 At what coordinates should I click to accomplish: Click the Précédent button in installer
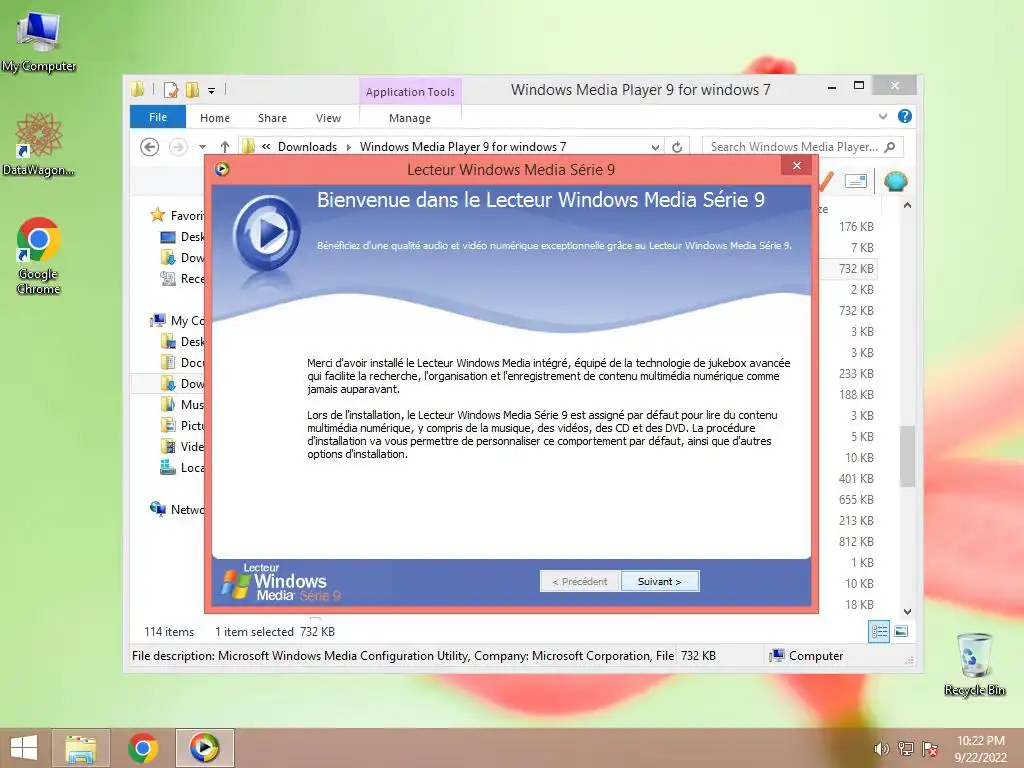(x=579, y=581)
